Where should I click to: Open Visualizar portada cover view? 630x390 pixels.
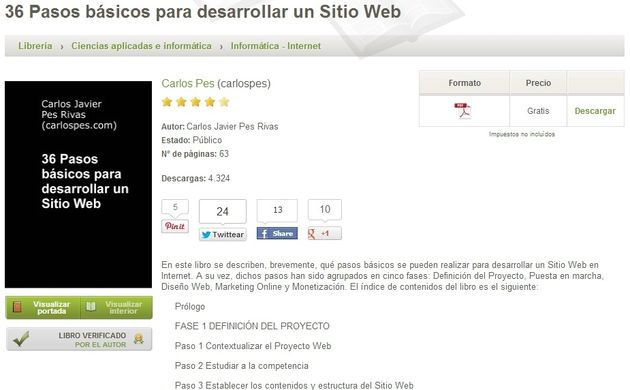coord(43,308)
